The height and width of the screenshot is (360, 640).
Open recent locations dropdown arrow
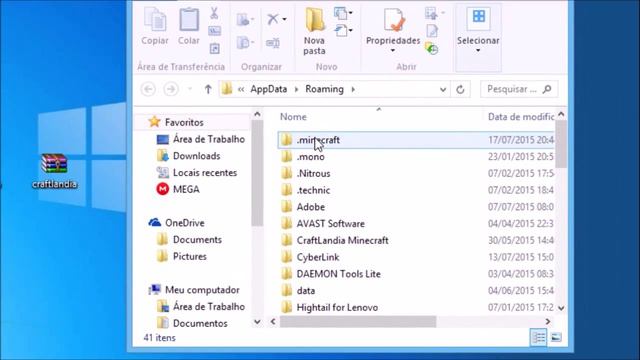(x=190, y=89)
